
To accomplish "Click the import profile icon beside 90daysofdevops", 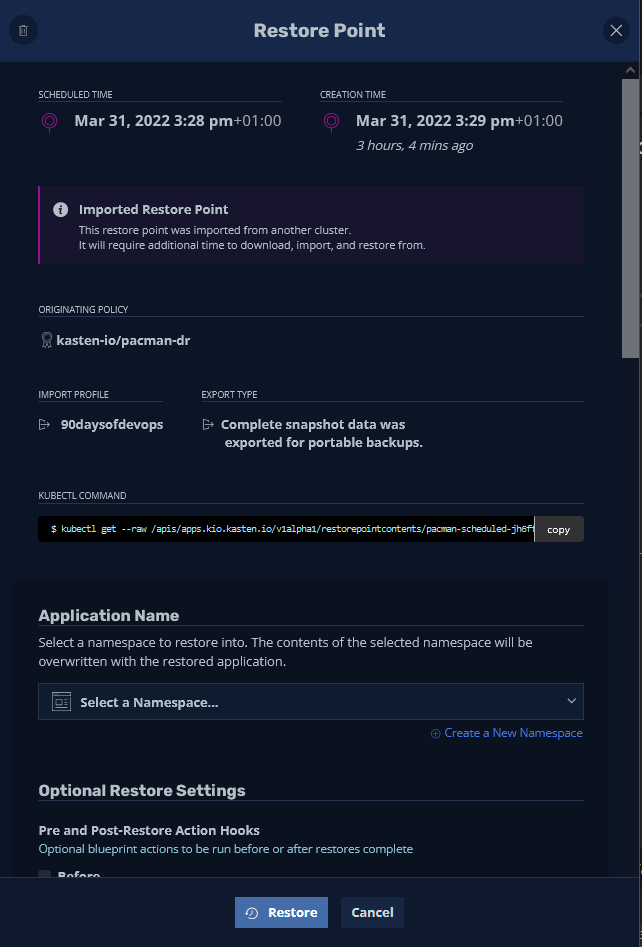I will click(x=45, y=425).
